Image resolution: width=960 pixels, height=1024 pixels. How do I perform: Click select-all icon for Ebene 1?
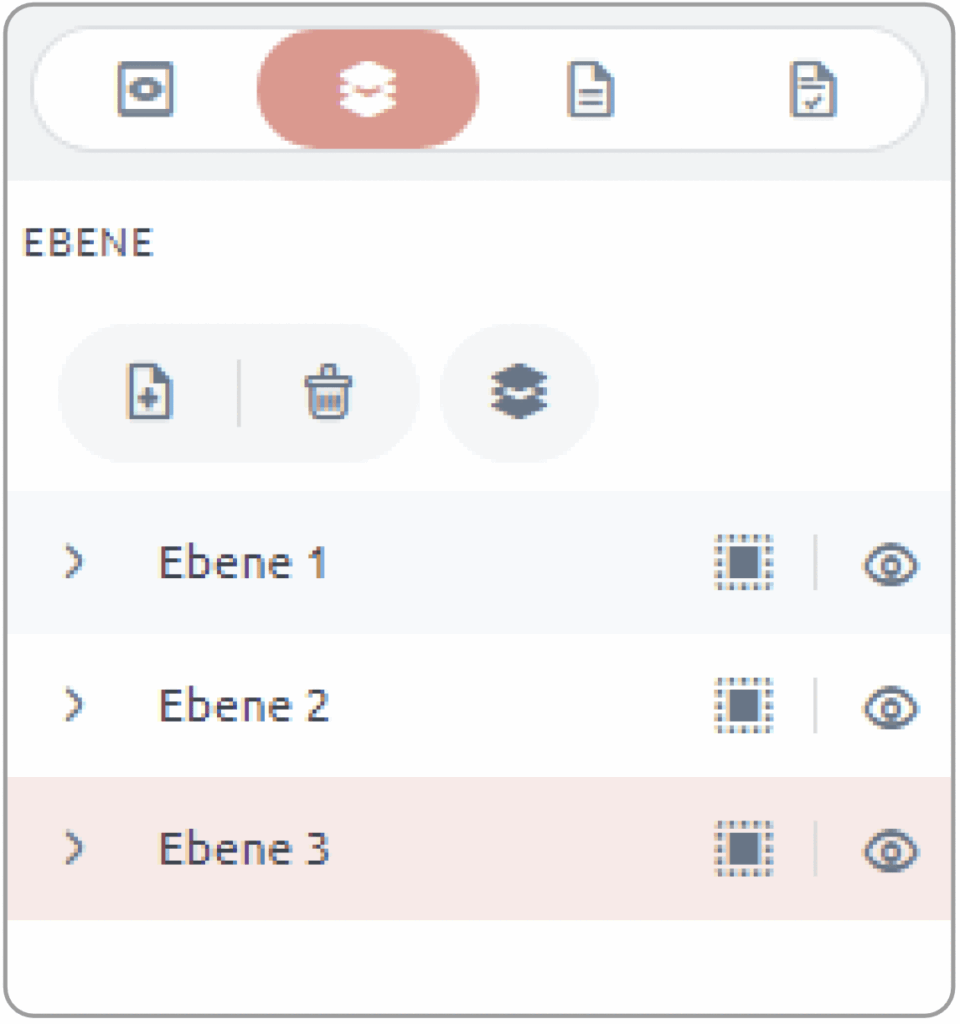(x=744, y=562)
